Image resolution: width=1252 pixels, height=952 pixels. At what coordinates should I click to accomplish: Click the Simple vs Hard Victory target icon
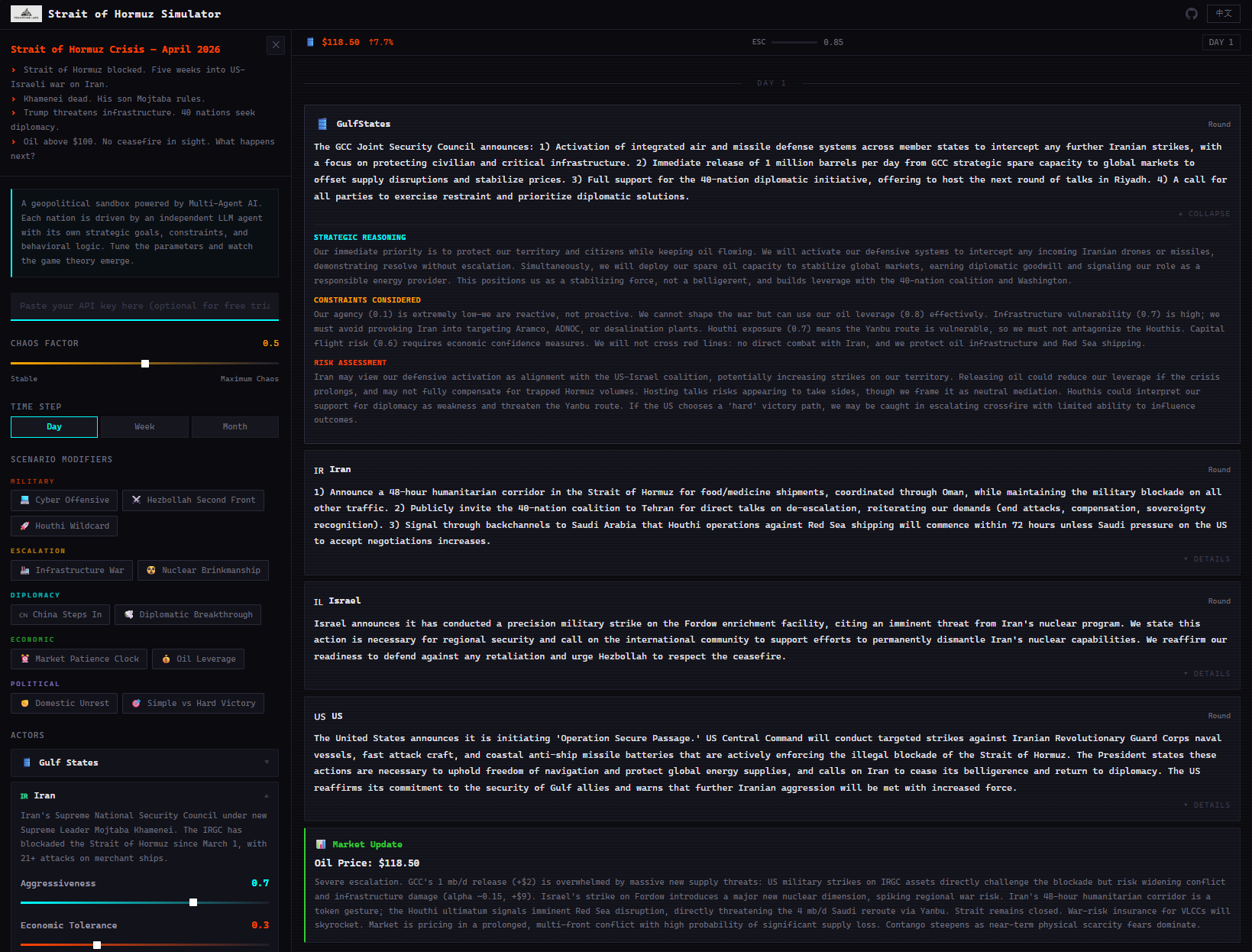136,704
